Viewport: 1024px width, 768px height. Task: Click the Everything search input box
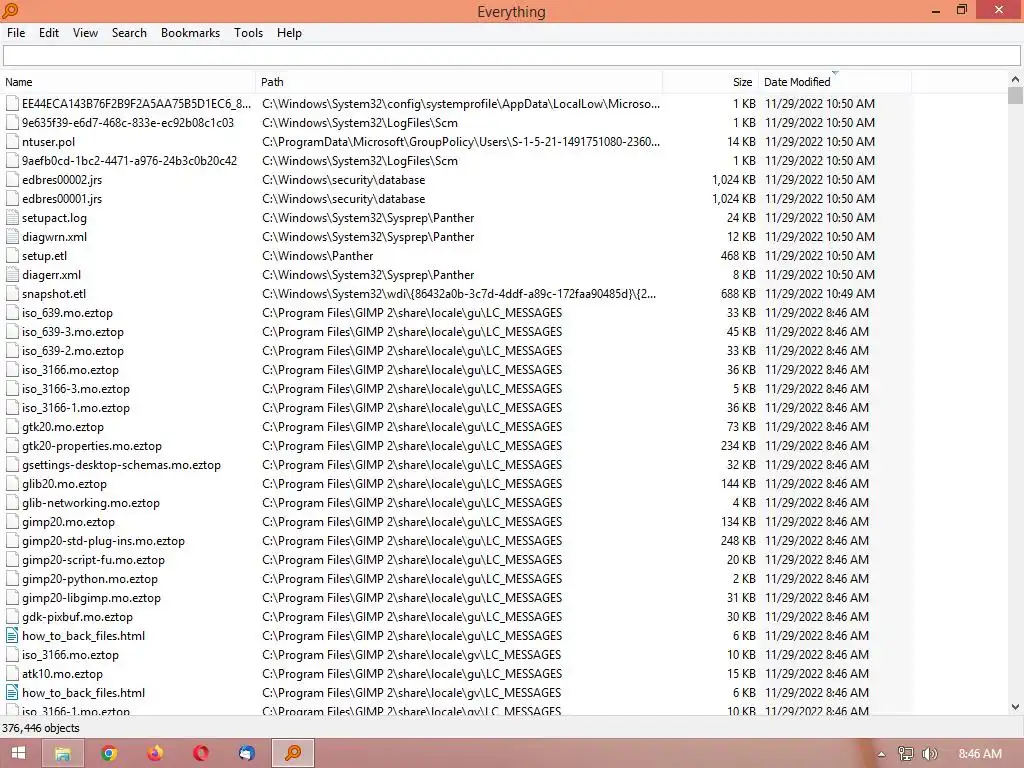tap(511, 56)
